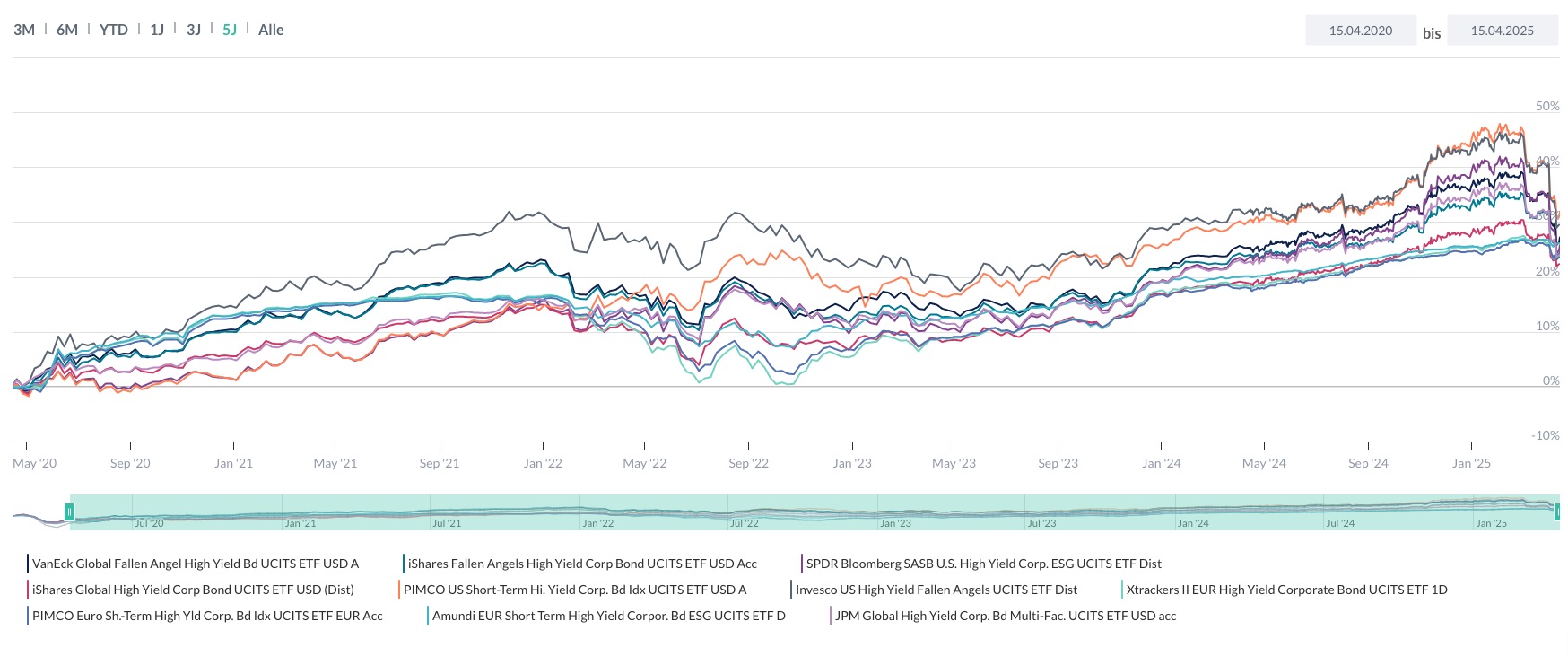The image size is (1568, 656).
Task: Hide the Xtrackers II EUR High Yield series
Action: (1287, 590)
